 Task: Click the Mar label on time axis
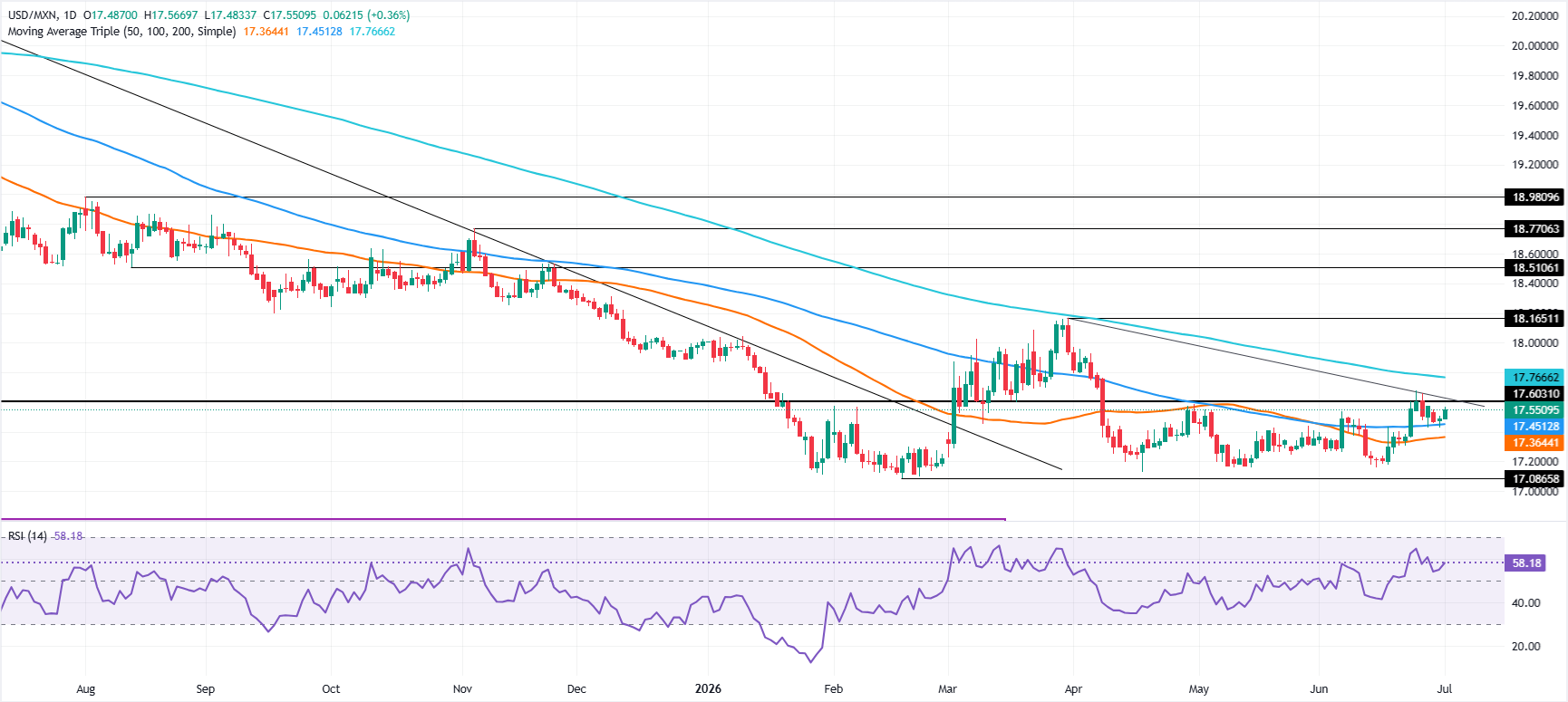coord(947,689)
